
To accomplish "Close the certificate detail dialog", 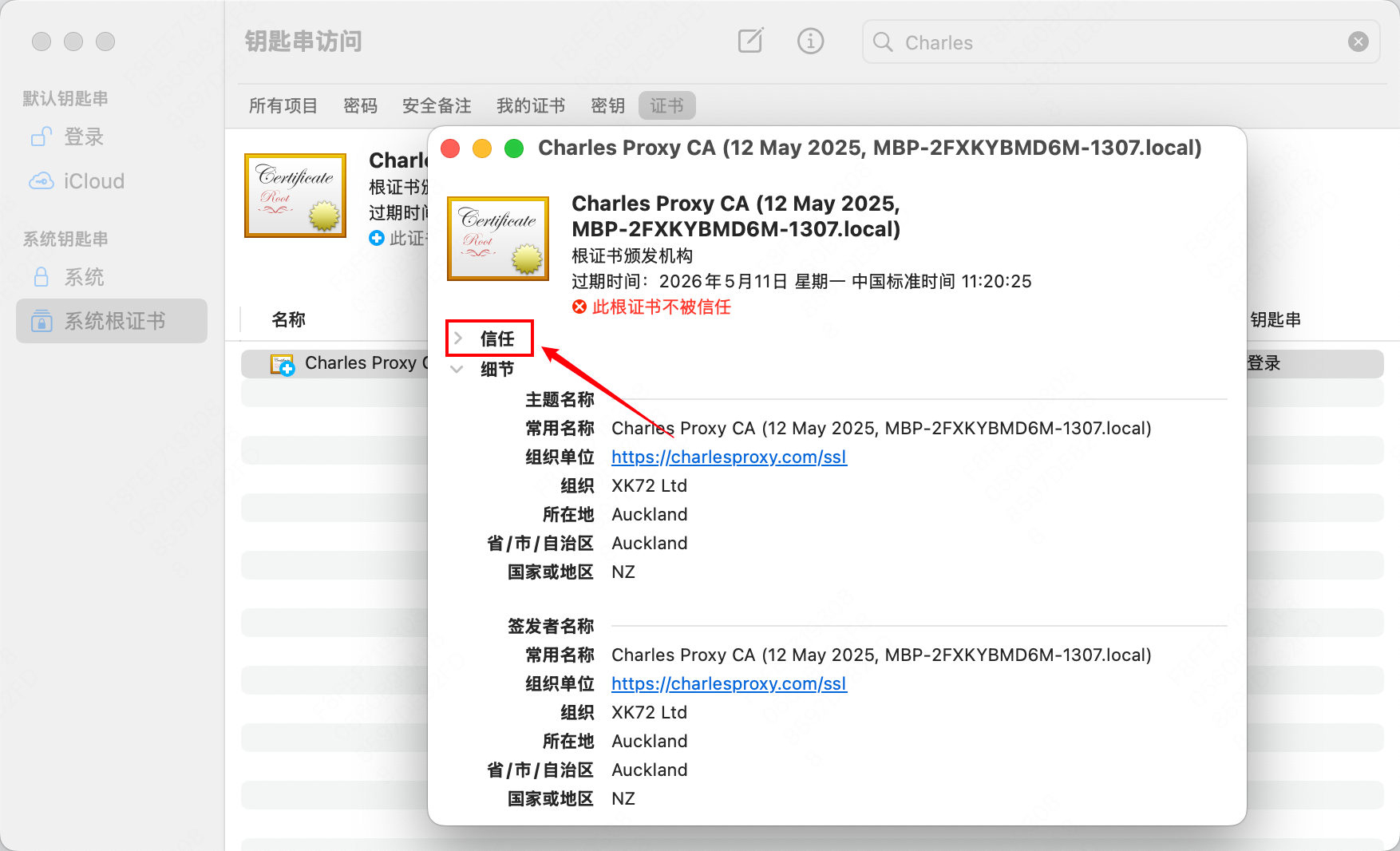I will (450, 148).
